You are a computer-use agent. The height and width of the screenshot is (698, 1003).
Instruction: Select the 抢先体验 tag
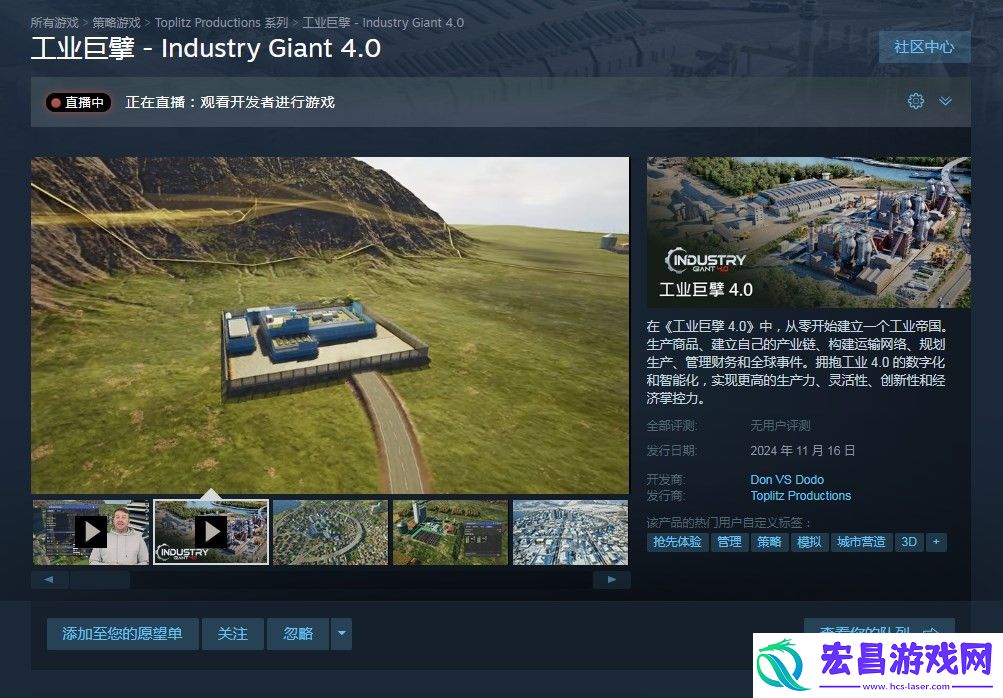[677, 542]
